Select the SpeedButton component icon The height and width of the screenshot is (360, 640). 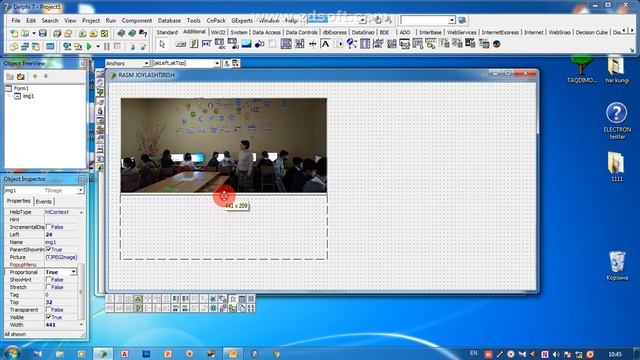(194, 44)
